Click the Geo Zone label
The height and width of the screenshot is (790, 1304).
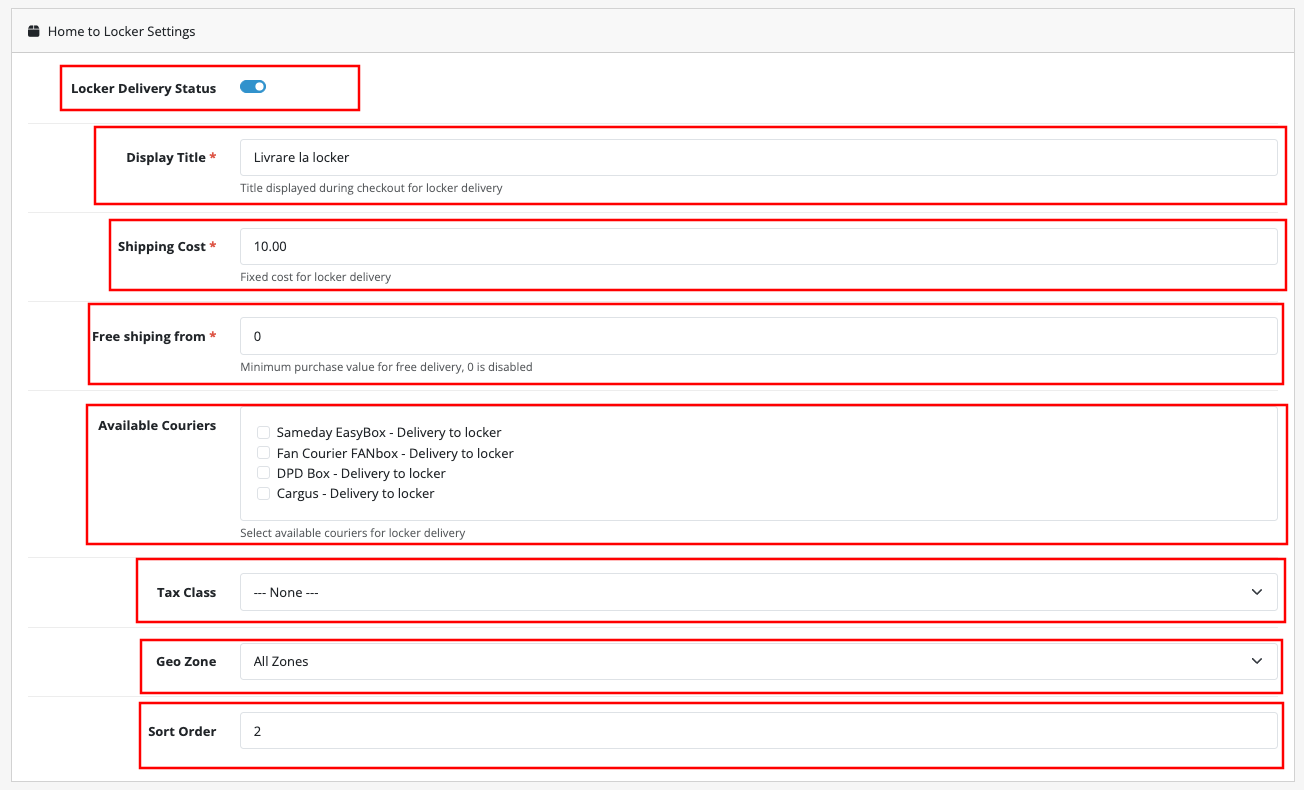pyautogui.click(x=186, y=661)
